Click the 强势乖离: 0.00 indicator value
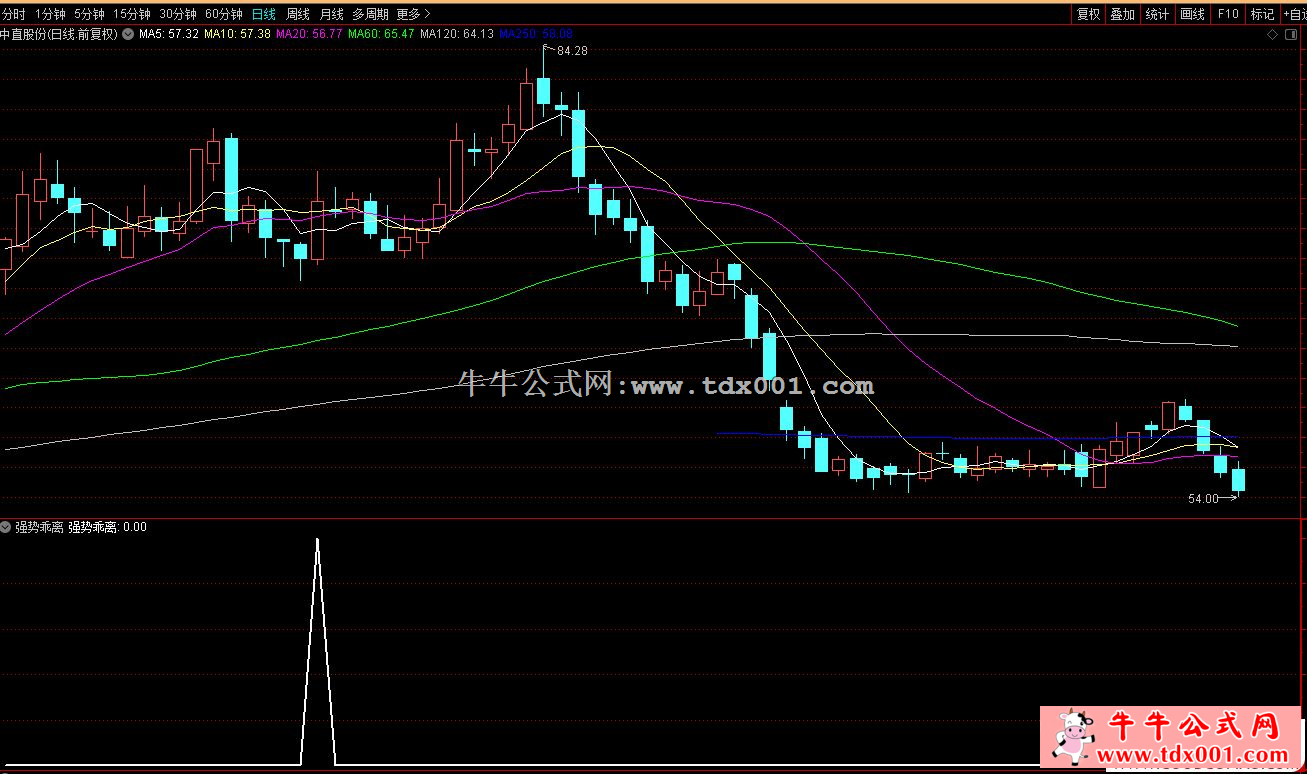Image resolution: width=1307 pixels, height=774 pixels. (x=107, y=527)
